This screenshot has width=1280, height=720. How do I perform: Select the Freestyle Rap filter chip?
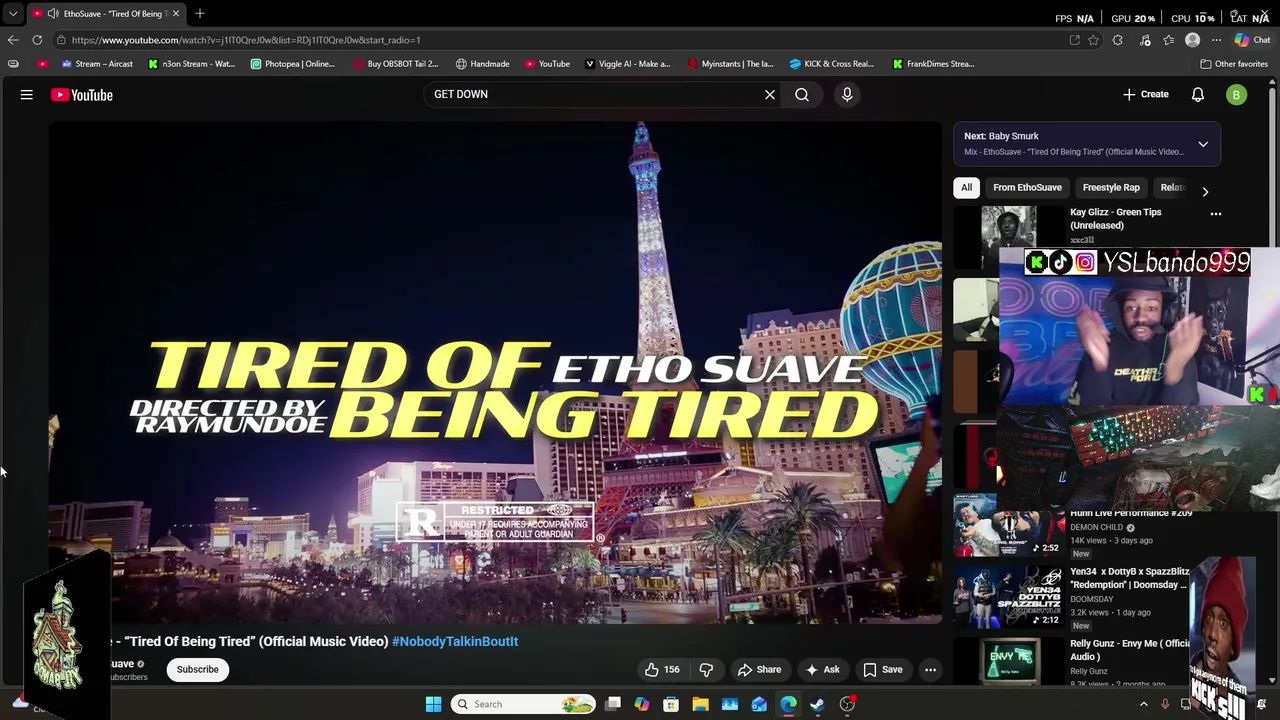1111,188
